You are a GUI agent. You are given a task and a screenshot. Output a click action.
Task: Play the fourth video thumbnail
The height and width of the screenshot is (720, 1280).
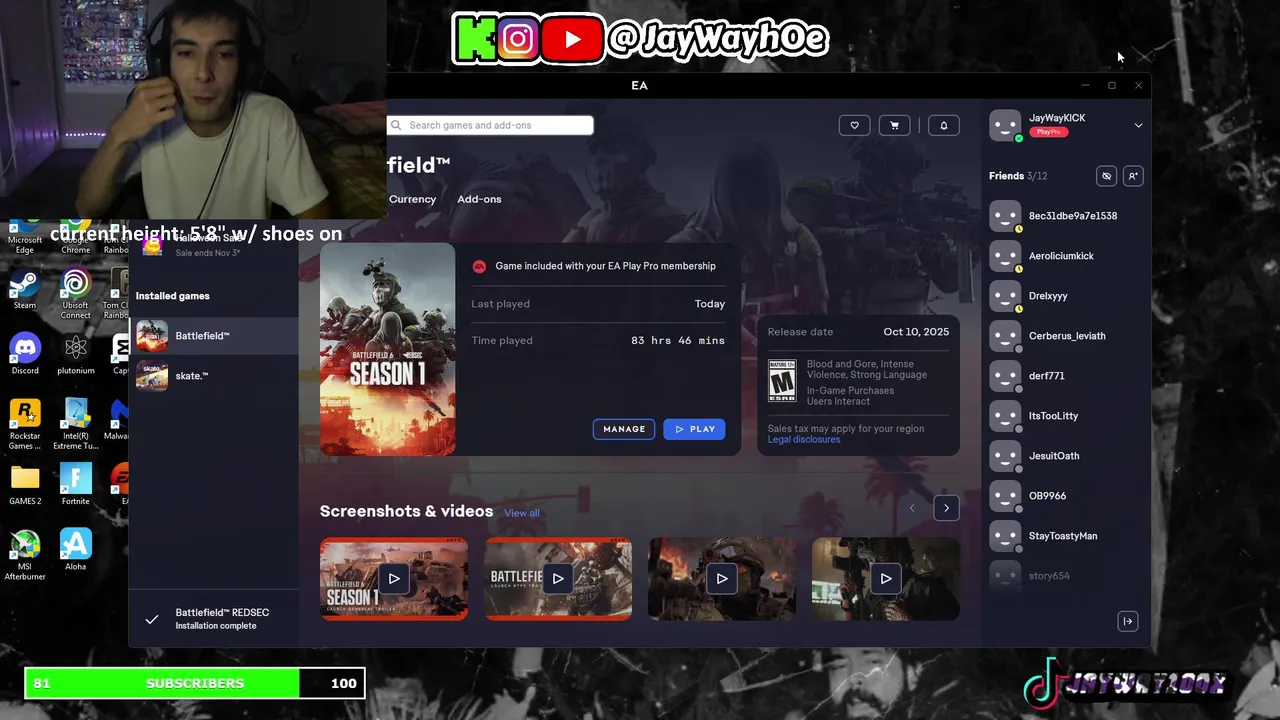886,579
